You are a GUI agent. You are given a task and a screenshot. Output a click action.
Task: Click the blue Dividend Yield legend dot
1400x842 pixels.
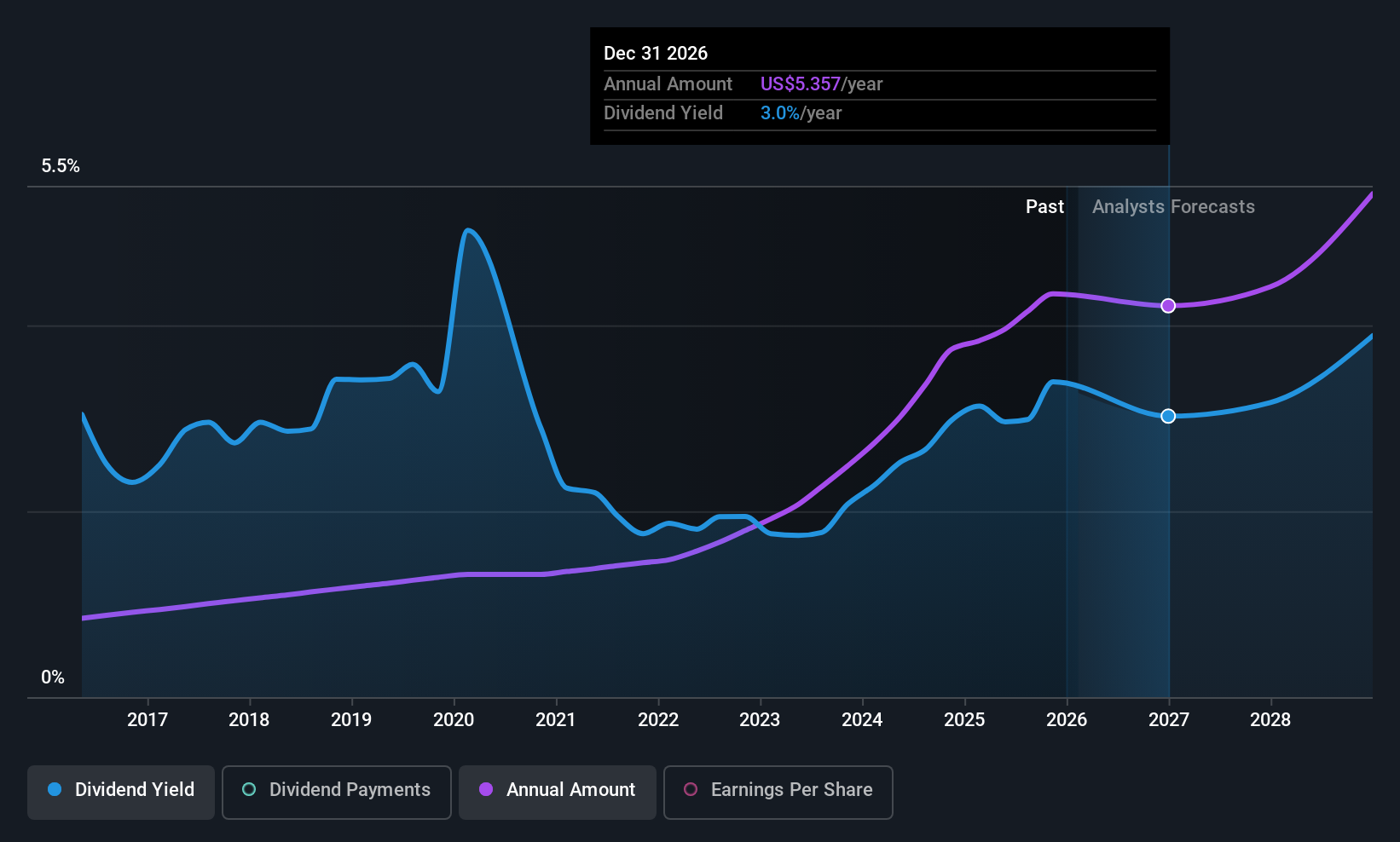click(x=55, y=789)
